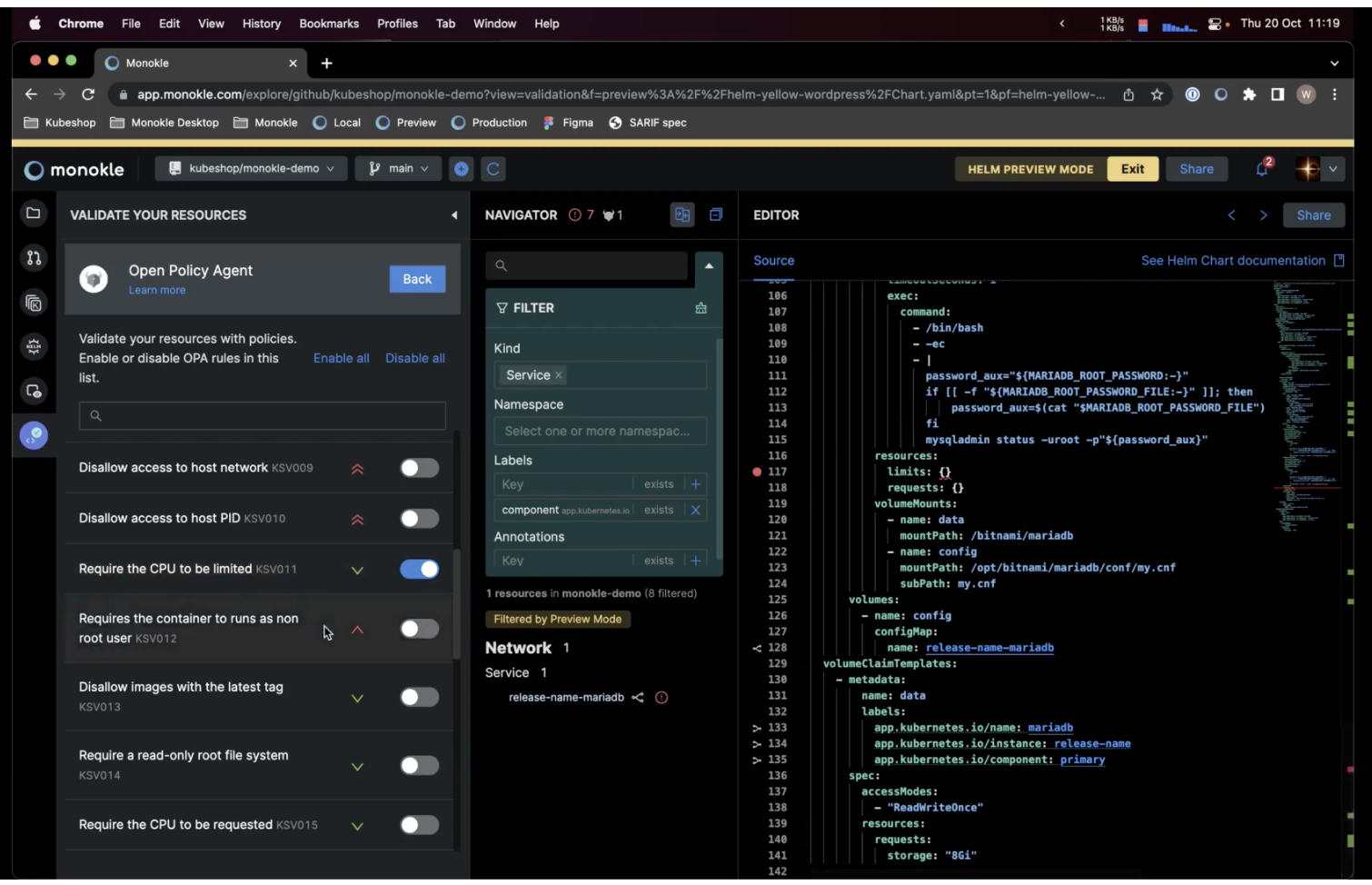Image resolution: width=1372 pixels, height=885 pixels.
Task: Open the file explorer sidebar icon
Action: click(x=34, y=214)
